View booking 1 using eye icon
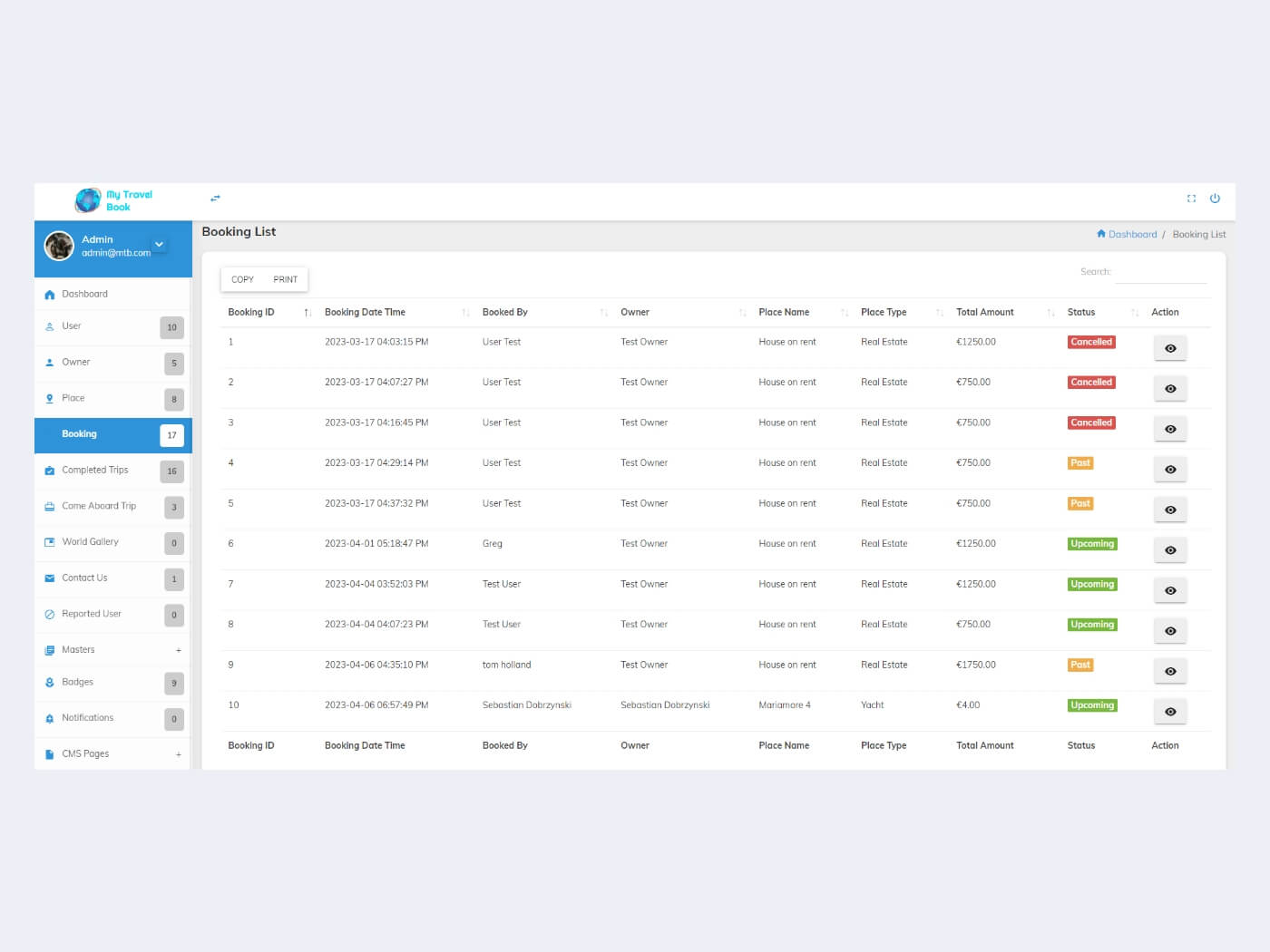The image size is (1270, 952). click(1169, 349)
